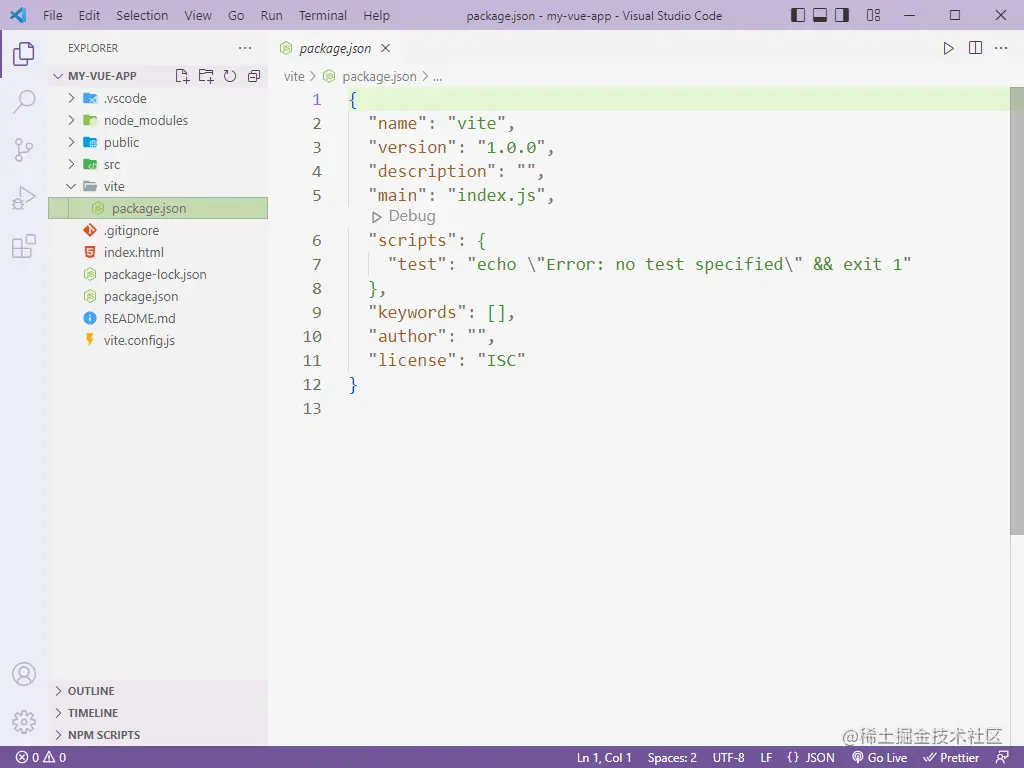Expand the TIMELINE section
Screen dimensions: 1024x768
pyautogui.click(x=158, y=713)
